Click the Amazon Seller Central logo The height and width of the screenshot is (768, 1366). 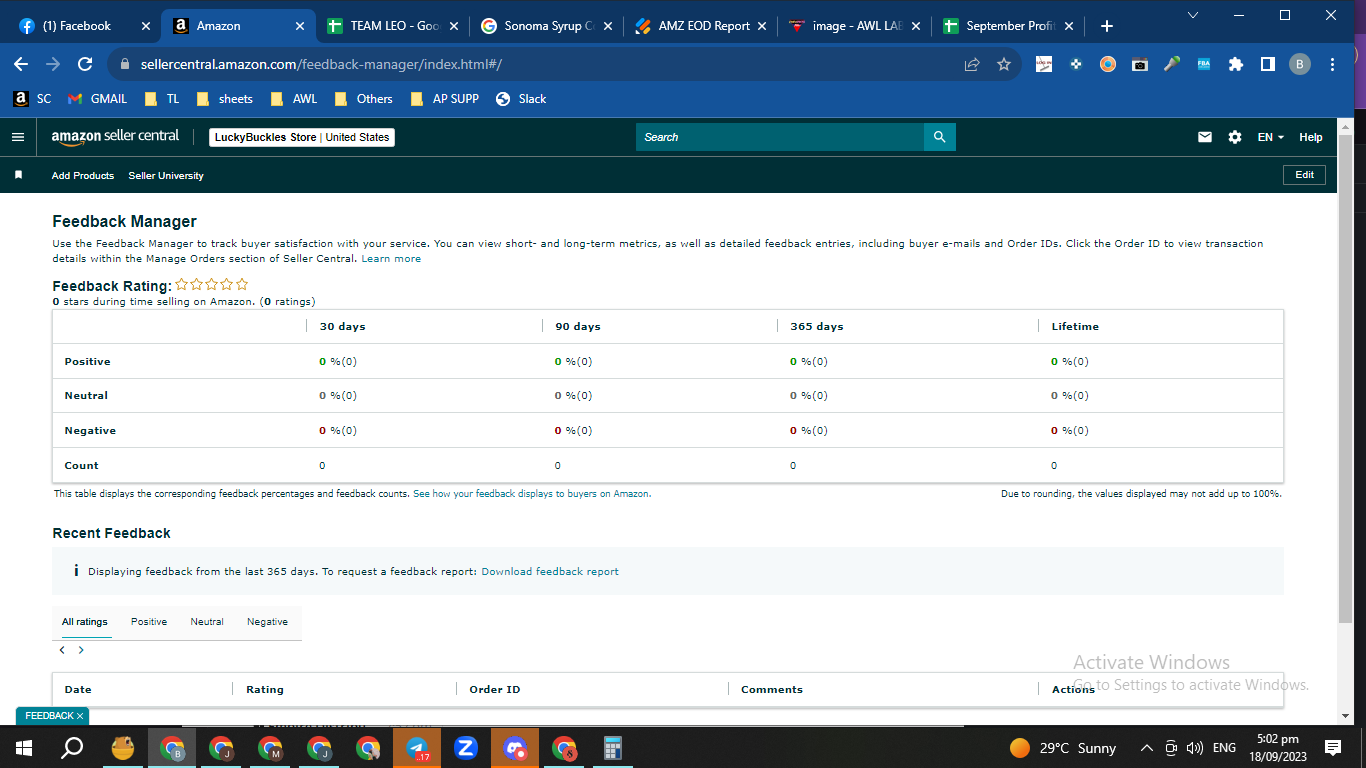coord(115,137)
